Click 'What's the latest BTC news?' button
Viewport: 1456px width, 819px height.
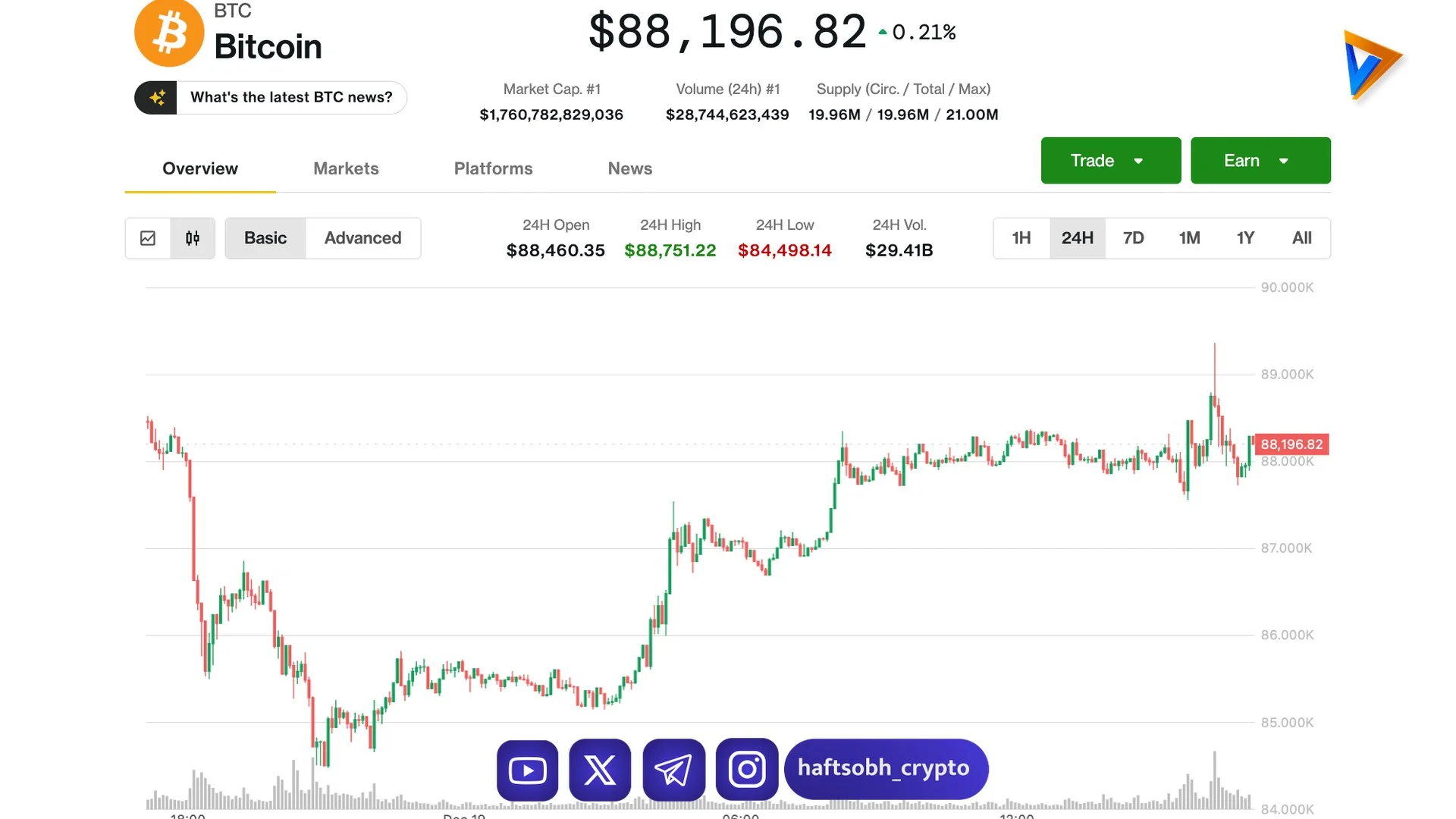pos(291,97)
